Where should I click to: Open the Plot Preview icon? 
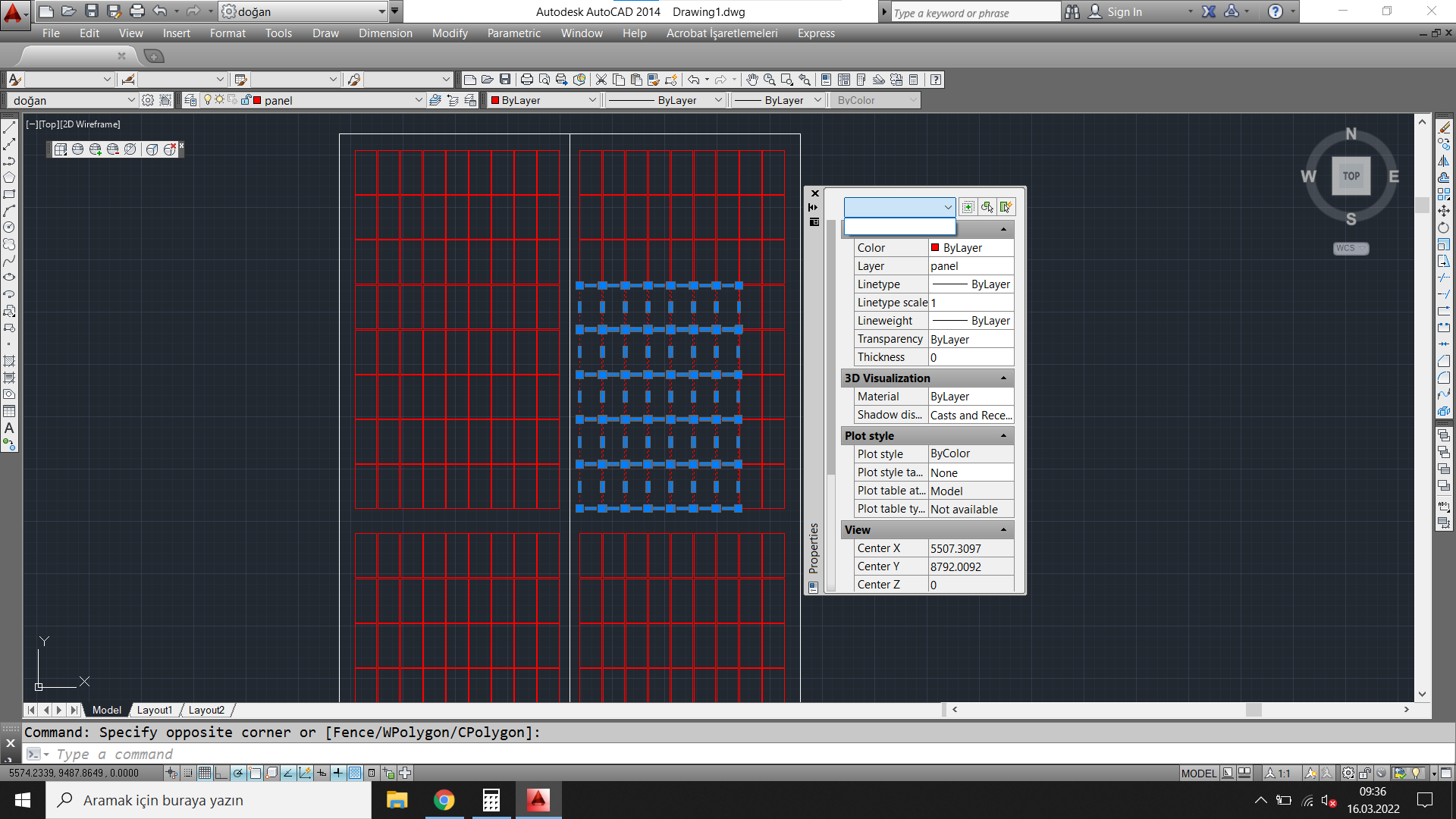544,80
